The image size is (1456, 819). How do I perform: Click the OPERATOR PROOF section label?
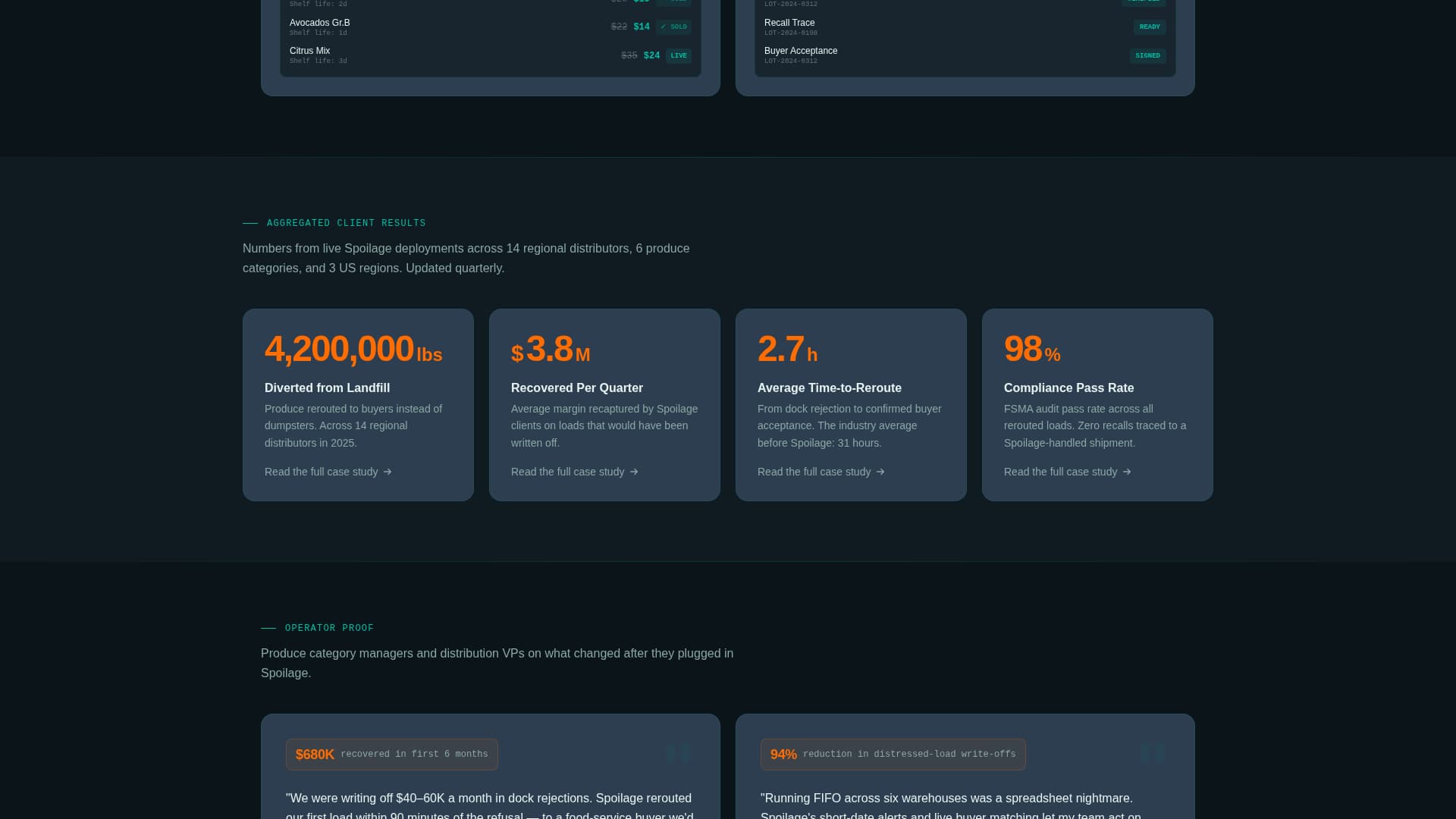pyautogui.click(x=329, y=628)
